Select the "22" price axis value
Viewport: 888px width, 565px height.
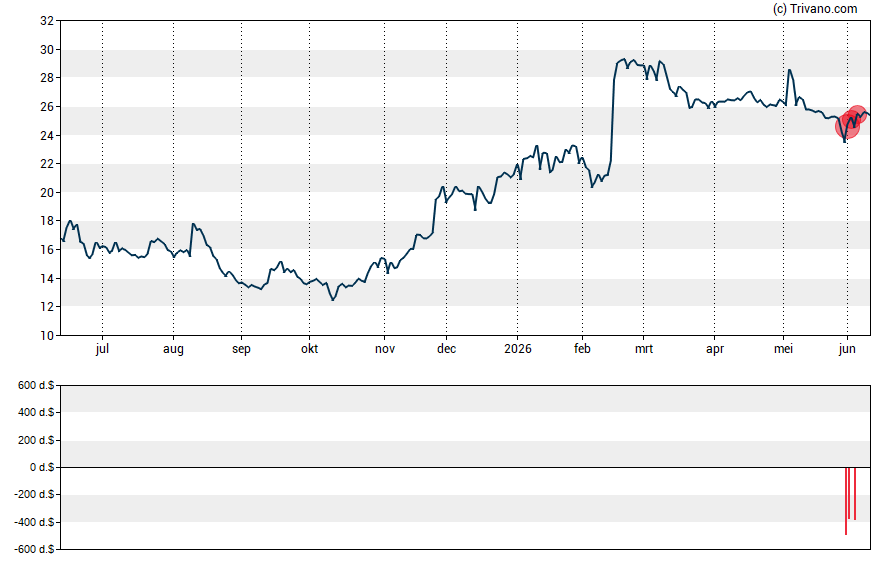(47, 164)
